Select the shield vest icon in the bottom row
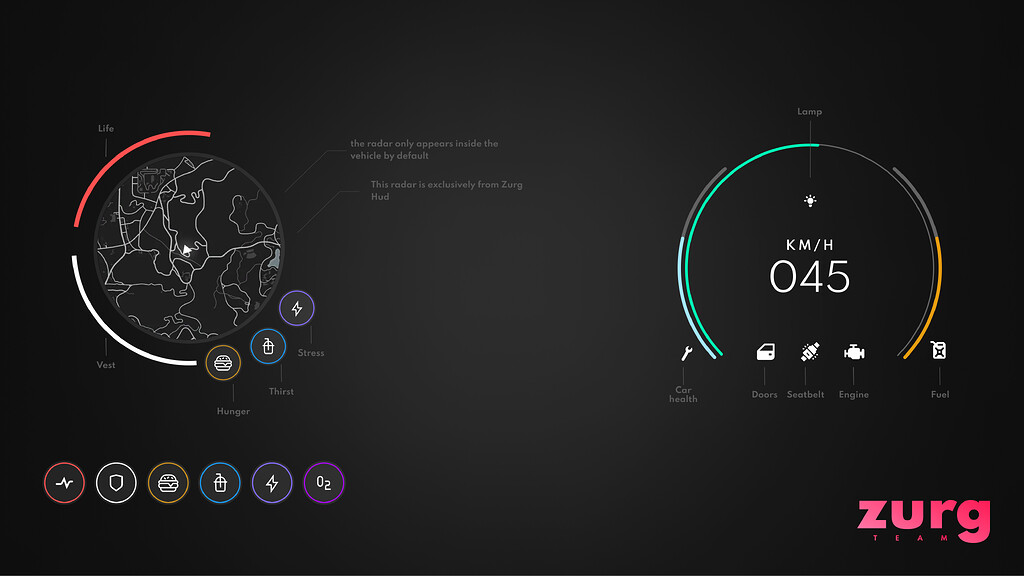The height and width of the screenshot is (576, 1024). 116,482
